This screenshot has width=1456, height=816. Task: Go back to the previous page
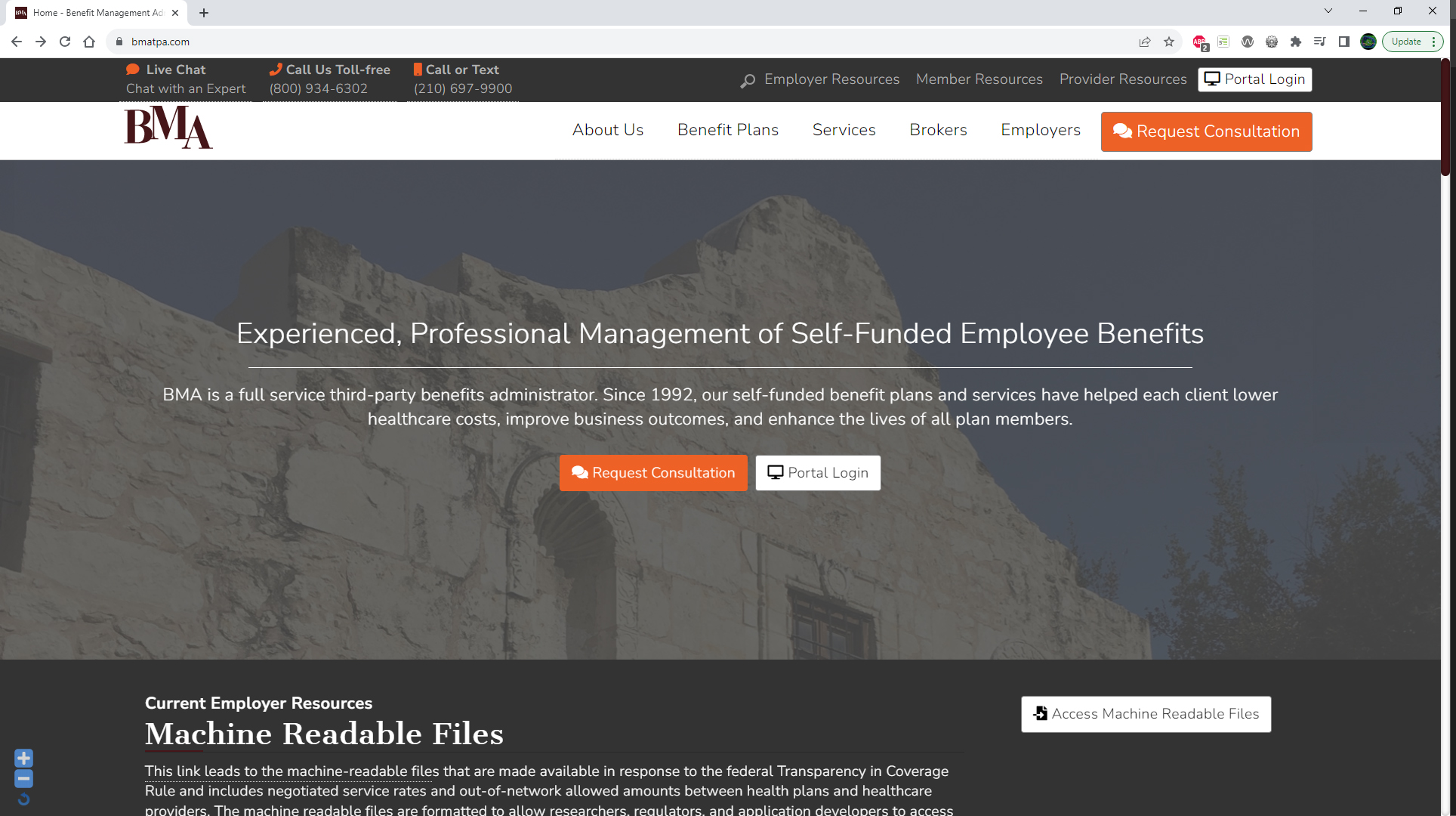(x=17, y=42)
